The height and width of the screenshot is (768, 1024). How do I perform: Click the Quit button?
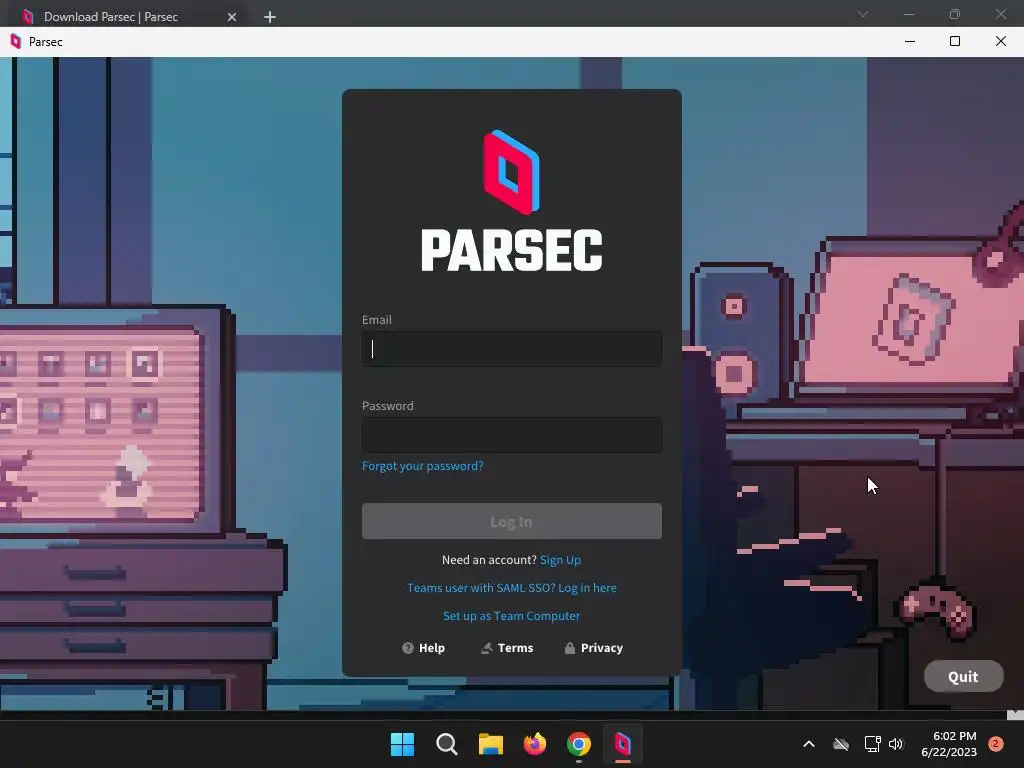click(963, 677)
